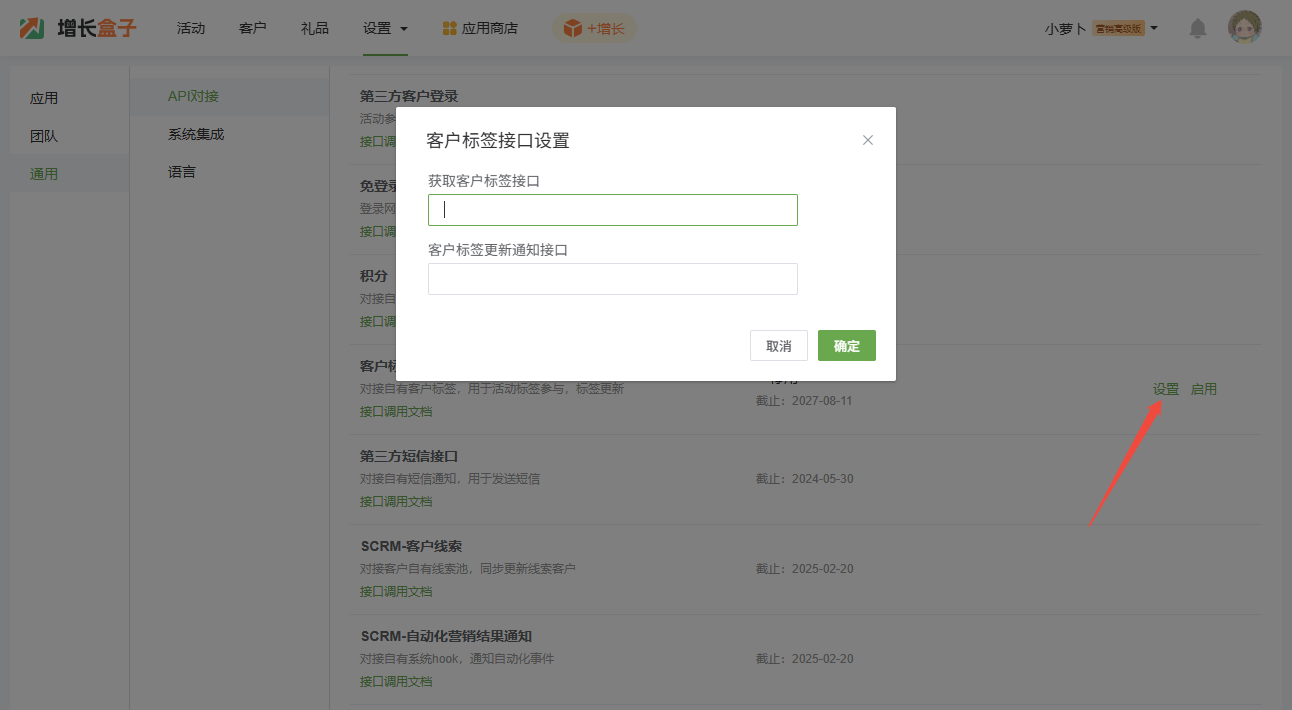The width and height of the screenshot is (1292, 710).
Task: Close the 客户标签接口设置 dialog
Action: click(x=868, y=140)
